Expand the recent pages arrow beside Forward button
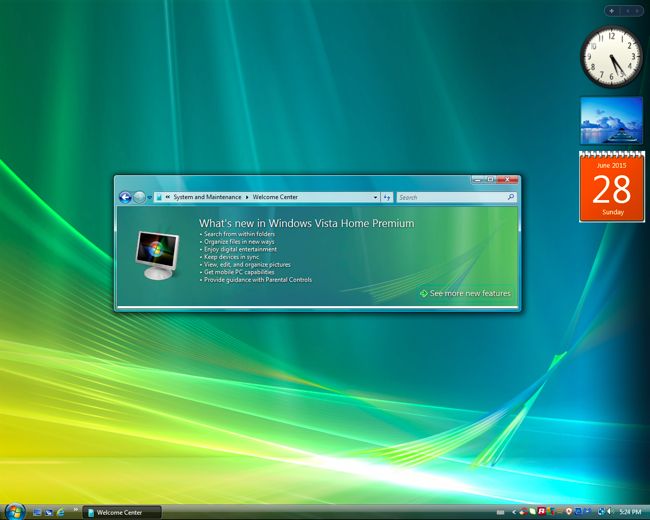Viewport: 650px width, 520px height. (x=150, y=197)
